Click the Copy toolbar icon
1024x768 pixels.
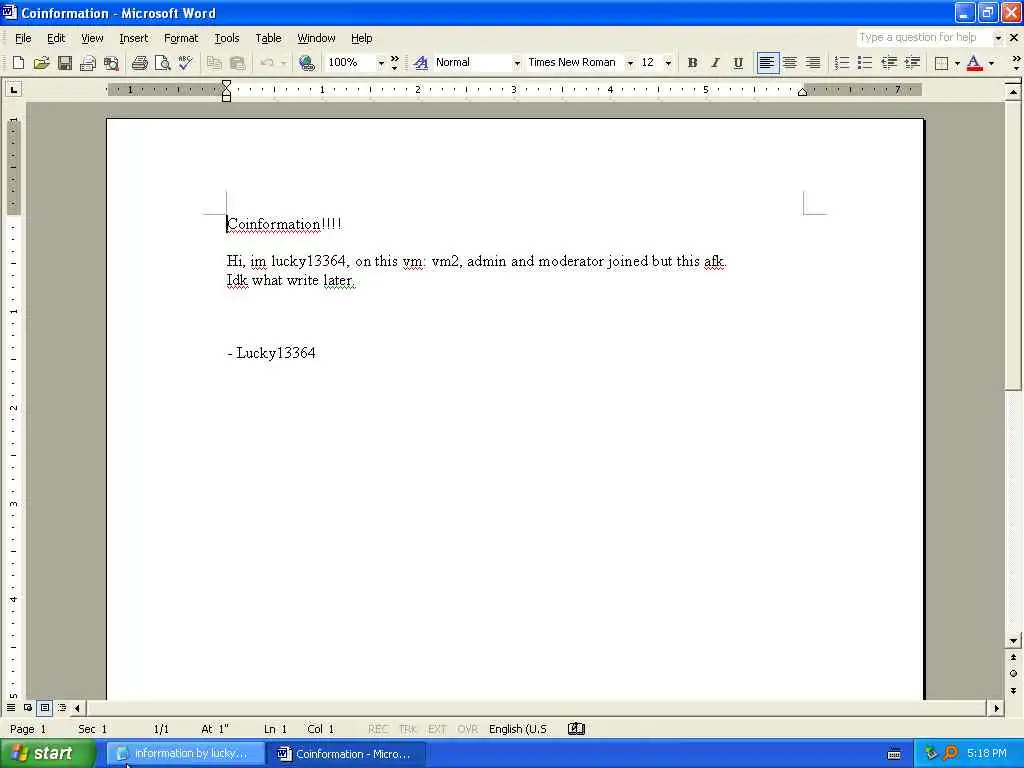(214, 63)
